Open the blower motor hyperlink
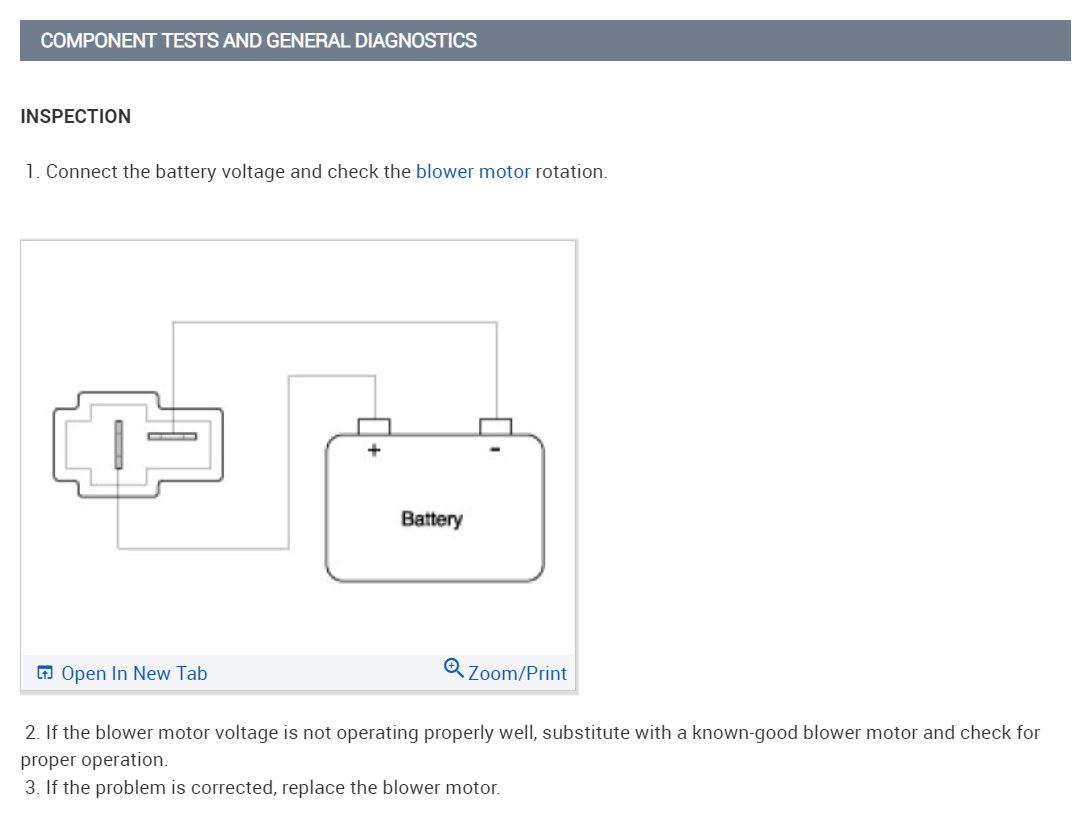The width and height of the screenshot is (1087, 840). (x=473, y=171)
